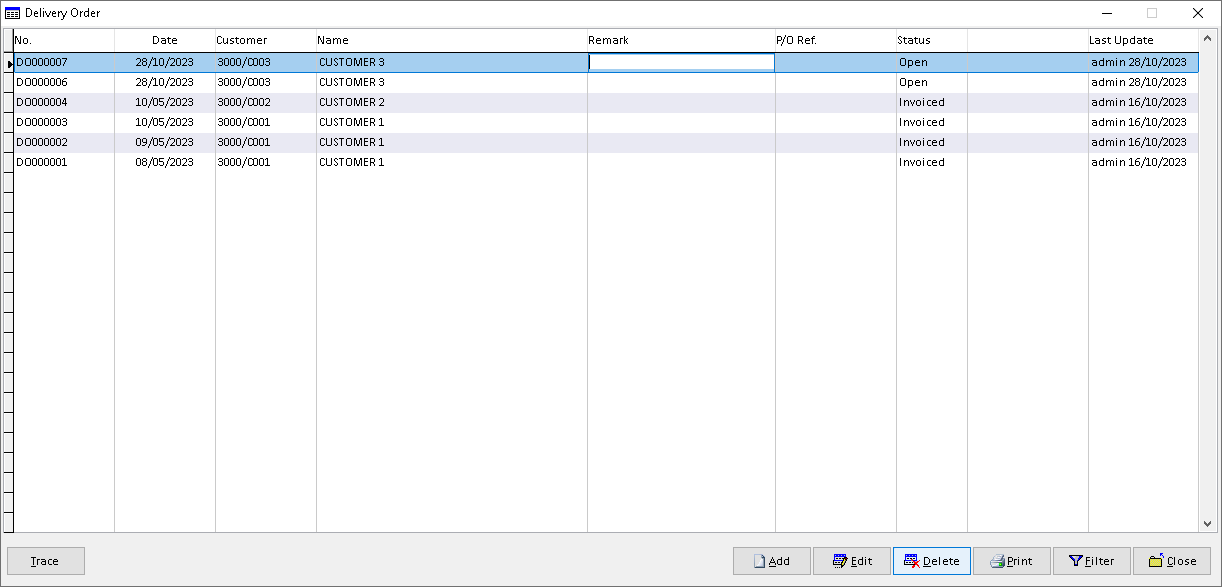Click the Add button with document icon
Image resolution: width=1222 pixels, height=587 pixels.
point(771,561)
